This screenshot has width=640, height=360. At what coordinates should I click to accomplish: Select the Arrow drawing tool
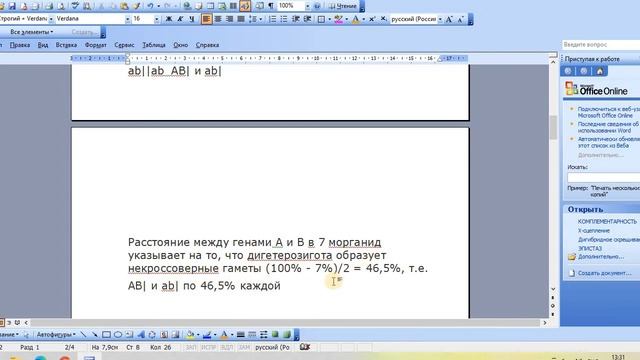click(x=95, y=335)
